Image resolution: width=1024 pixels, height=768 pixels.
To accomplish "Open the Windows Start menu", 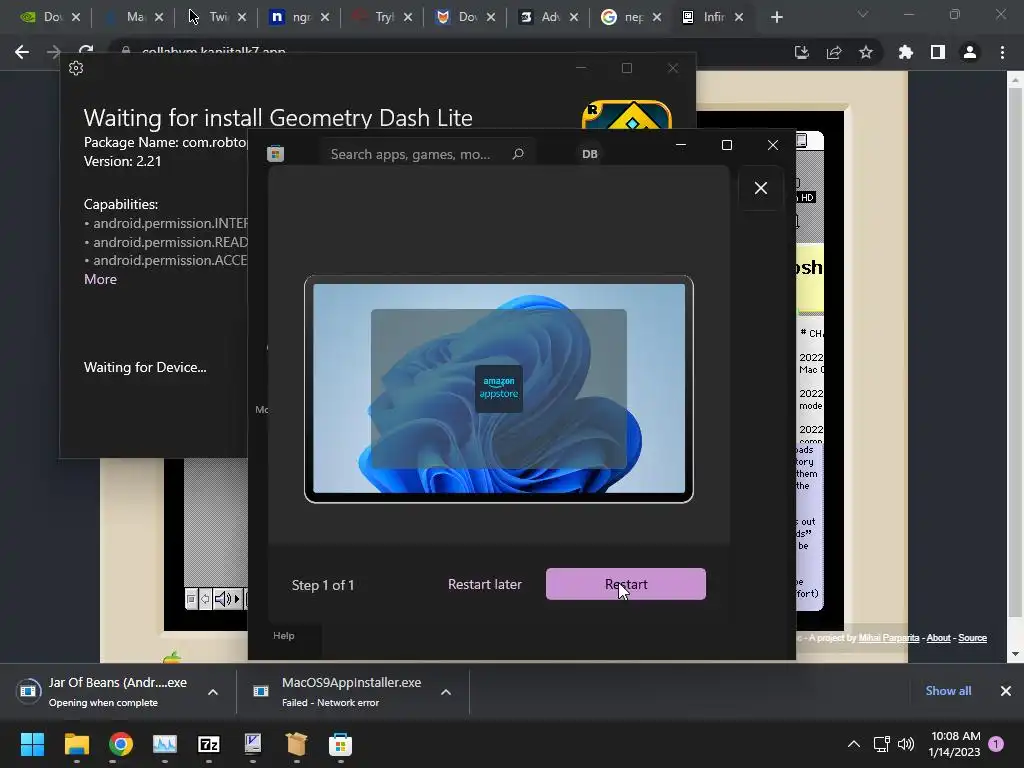I will [x=32, y=744].
